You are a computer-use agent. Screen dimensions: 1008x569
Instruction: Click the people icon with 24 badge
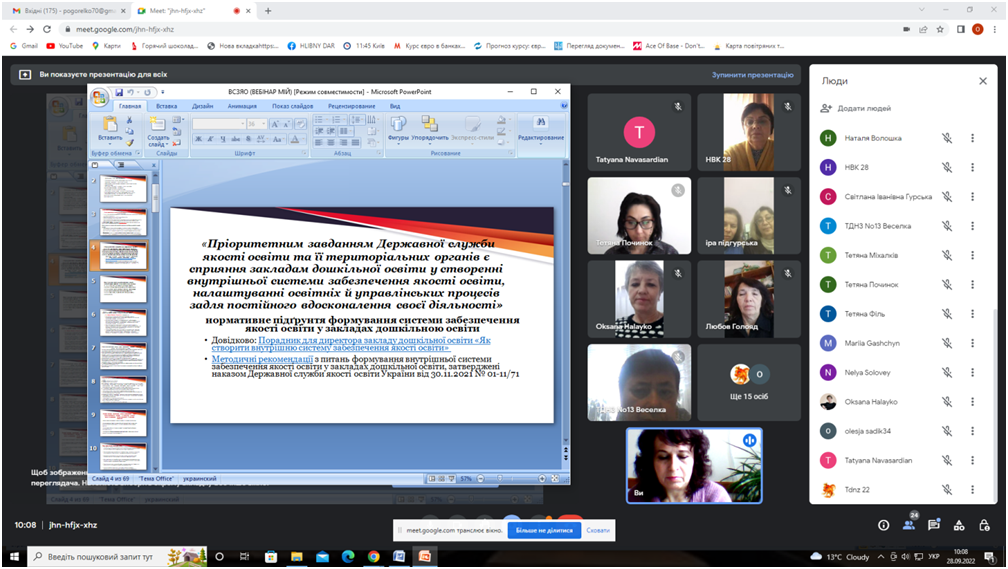point(909,524)
